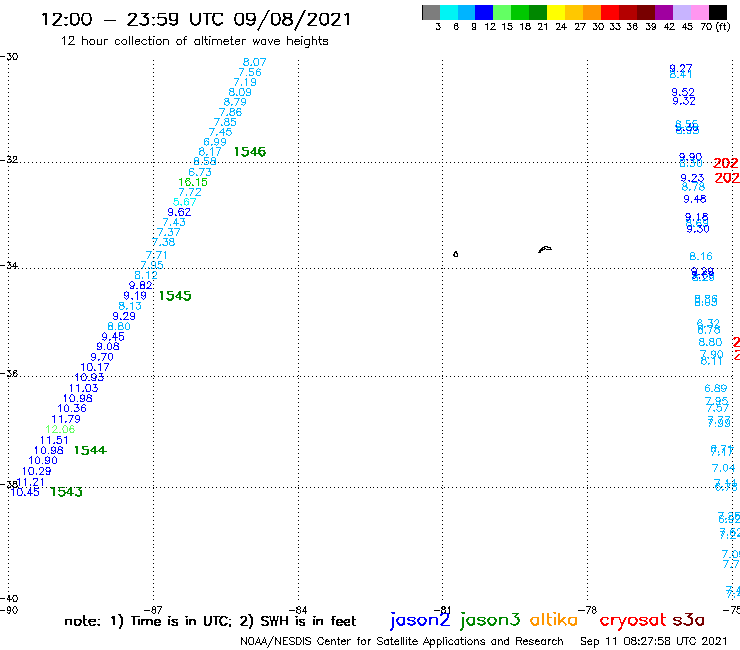This screenshot has width=740, height=650.
Task: Click the green 1543 time marker
Action: (x=66, y=492)
